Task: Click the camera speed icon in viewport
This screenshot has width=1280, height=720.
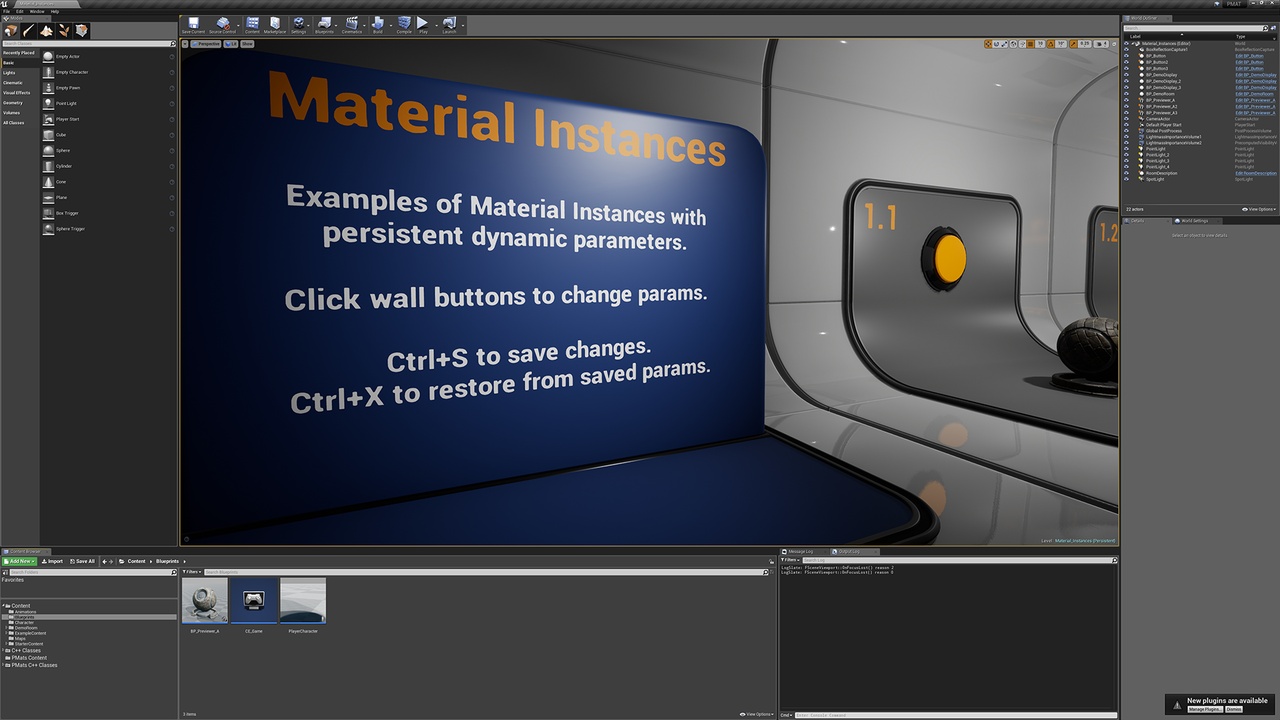Action: point(1100,44)
